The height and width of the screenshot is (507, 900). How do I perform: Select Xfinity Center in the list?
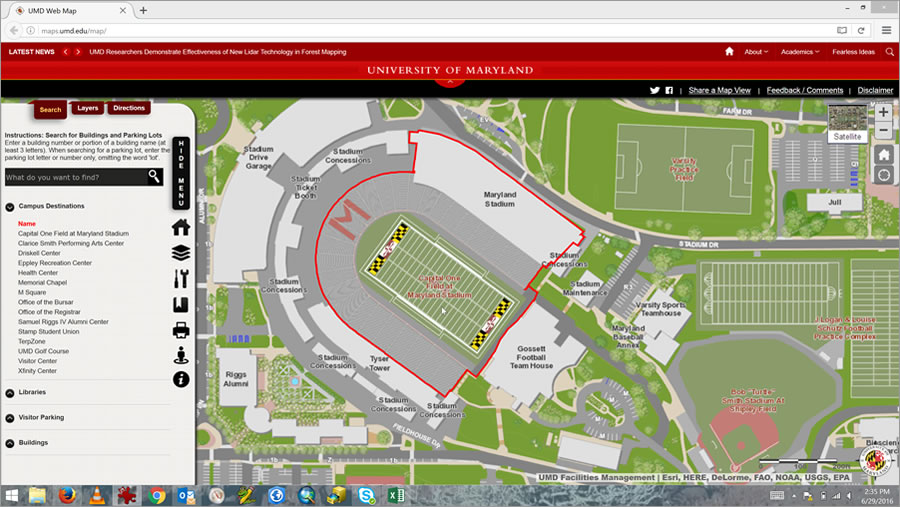point(37,371)
